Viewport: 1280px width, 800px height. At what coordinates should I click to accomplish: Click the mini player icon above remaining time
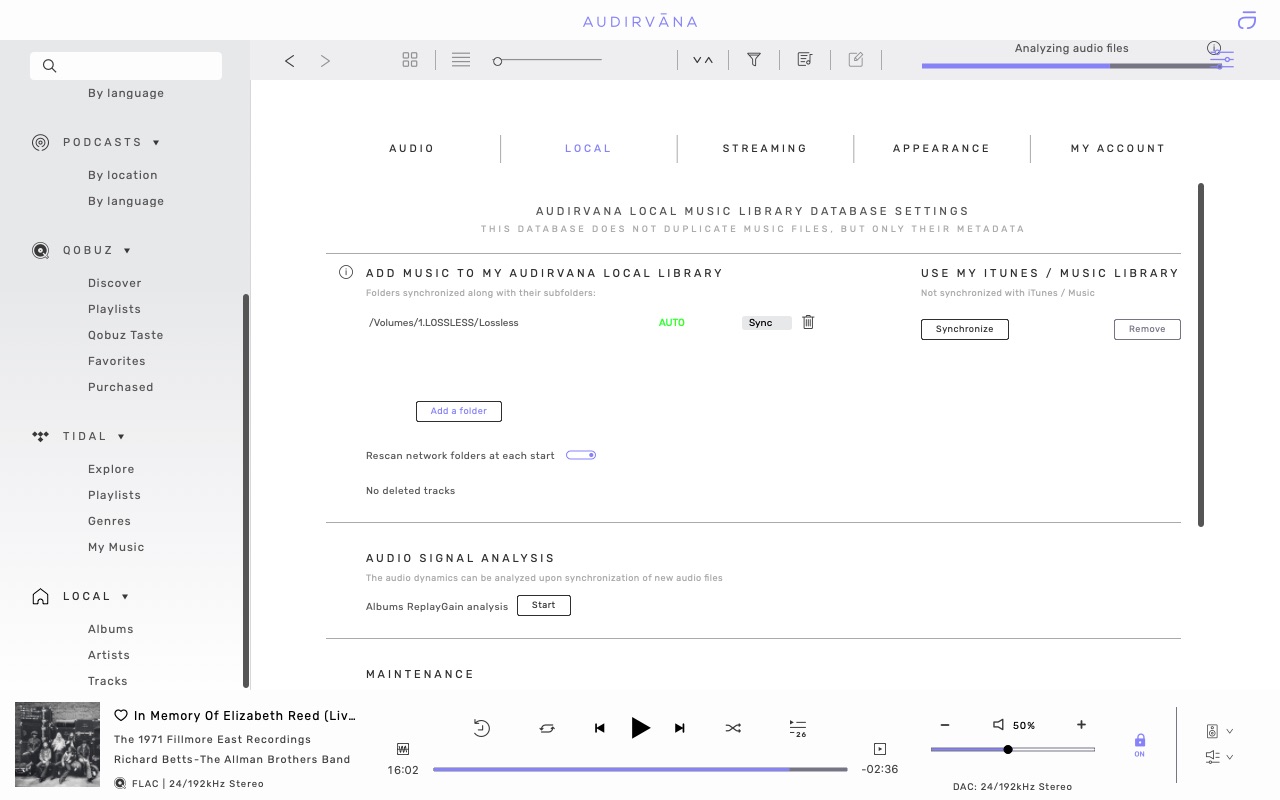point(880,749)
